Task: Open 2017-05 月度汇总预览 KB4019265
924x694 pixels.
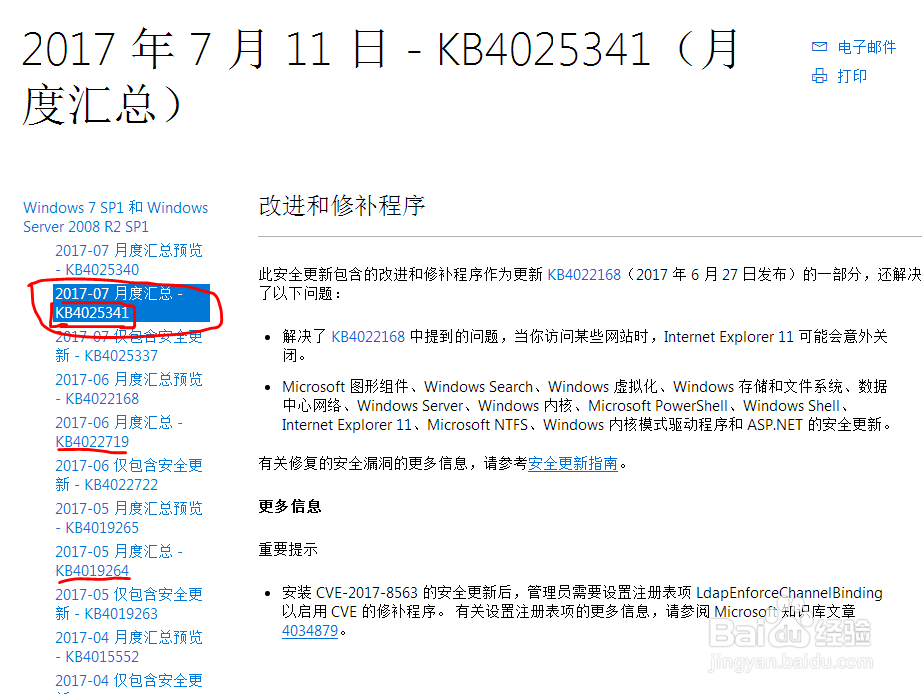Action: tap(129, 518)
